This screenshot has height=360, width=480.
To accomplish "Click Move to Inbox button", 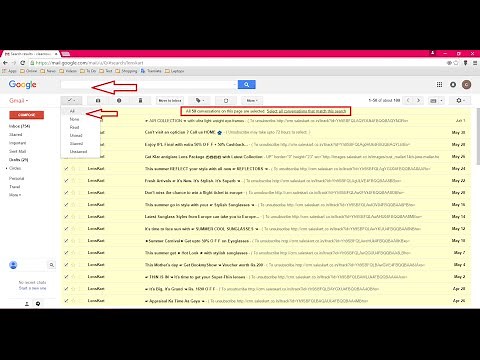I will pos(170,100).
